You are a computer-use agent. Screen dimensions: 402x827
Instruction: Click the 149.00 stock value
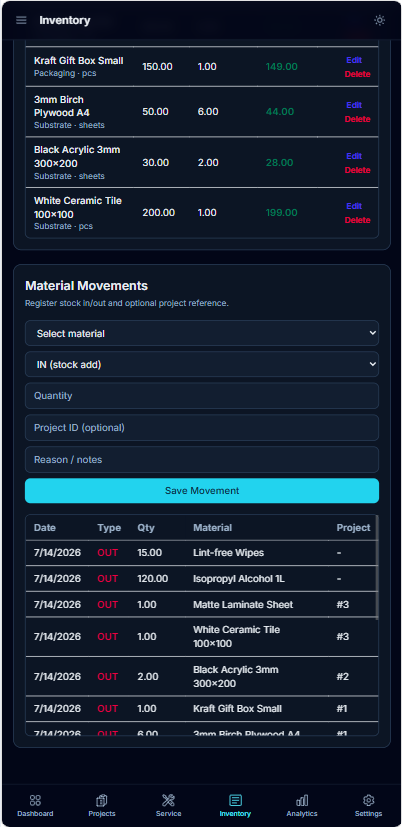tap(282, 67)
